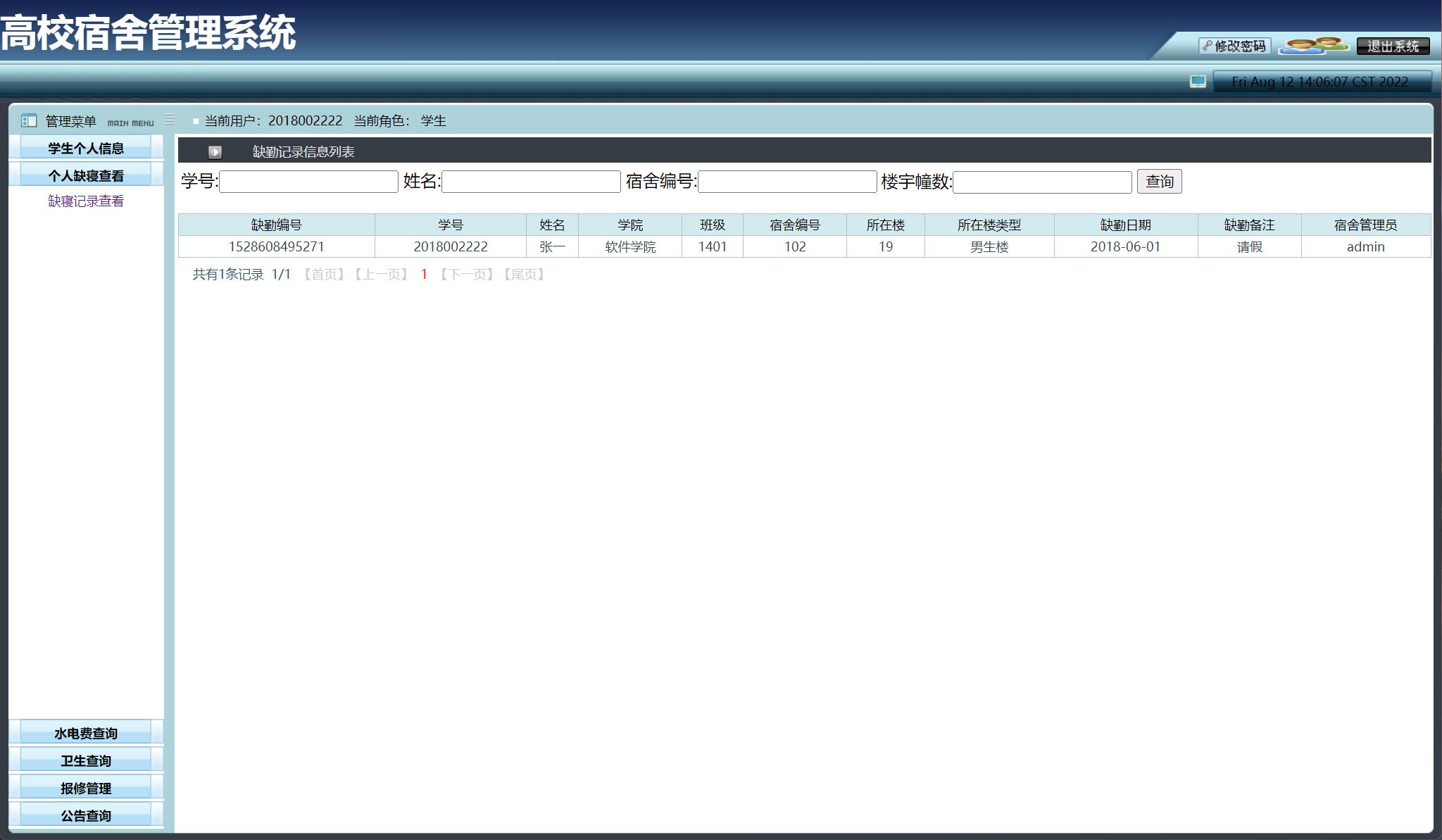Click the monitor icon beside date
Screen dimensions: 1442x840
tap(1197, 82)
